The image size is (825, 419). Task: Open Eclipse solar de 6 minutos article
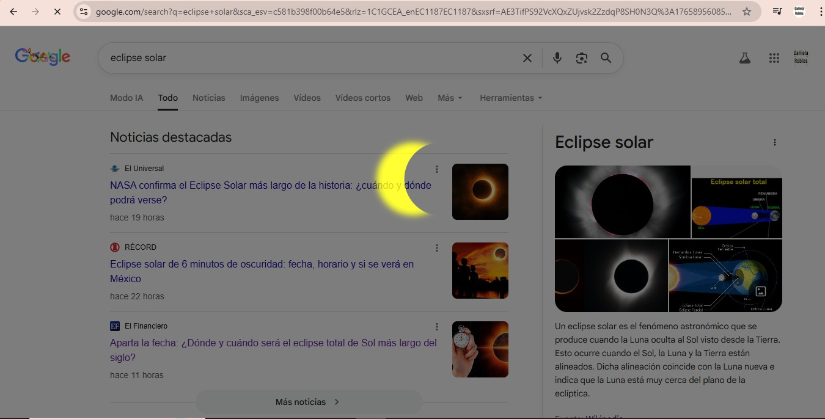point(261,271)
